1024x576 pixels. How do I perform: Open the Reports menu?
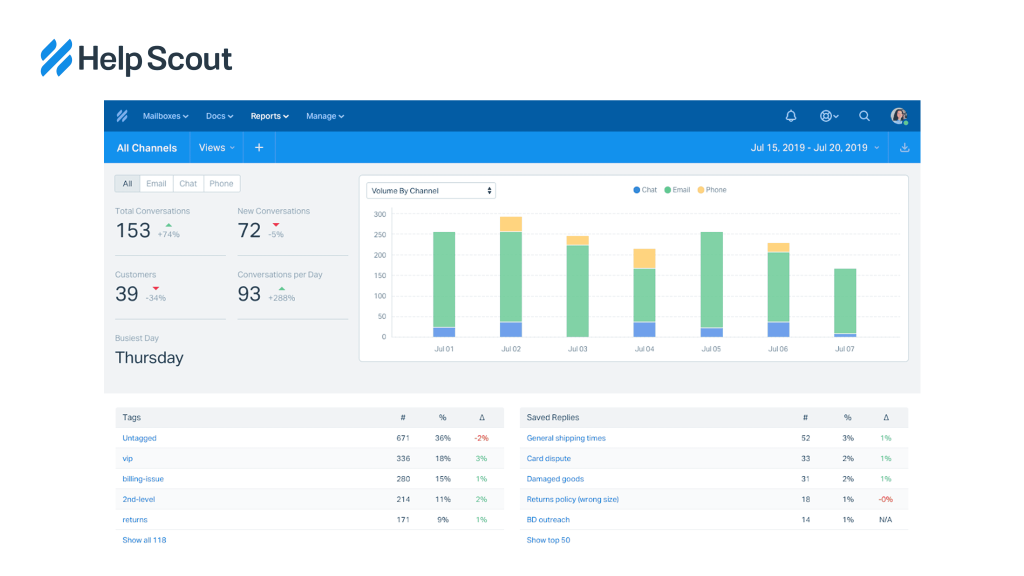(x=269, y=116)
